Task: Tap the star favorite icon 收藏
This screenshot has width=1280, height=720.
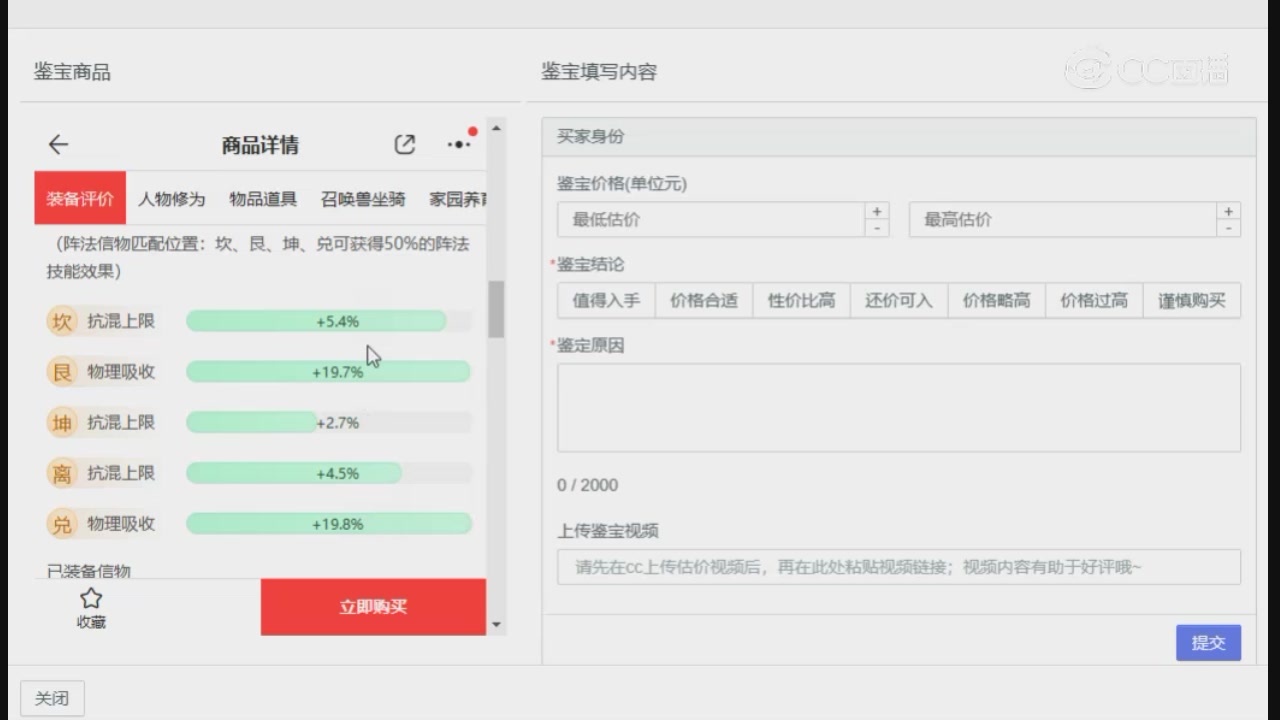Action: point(91,608)
